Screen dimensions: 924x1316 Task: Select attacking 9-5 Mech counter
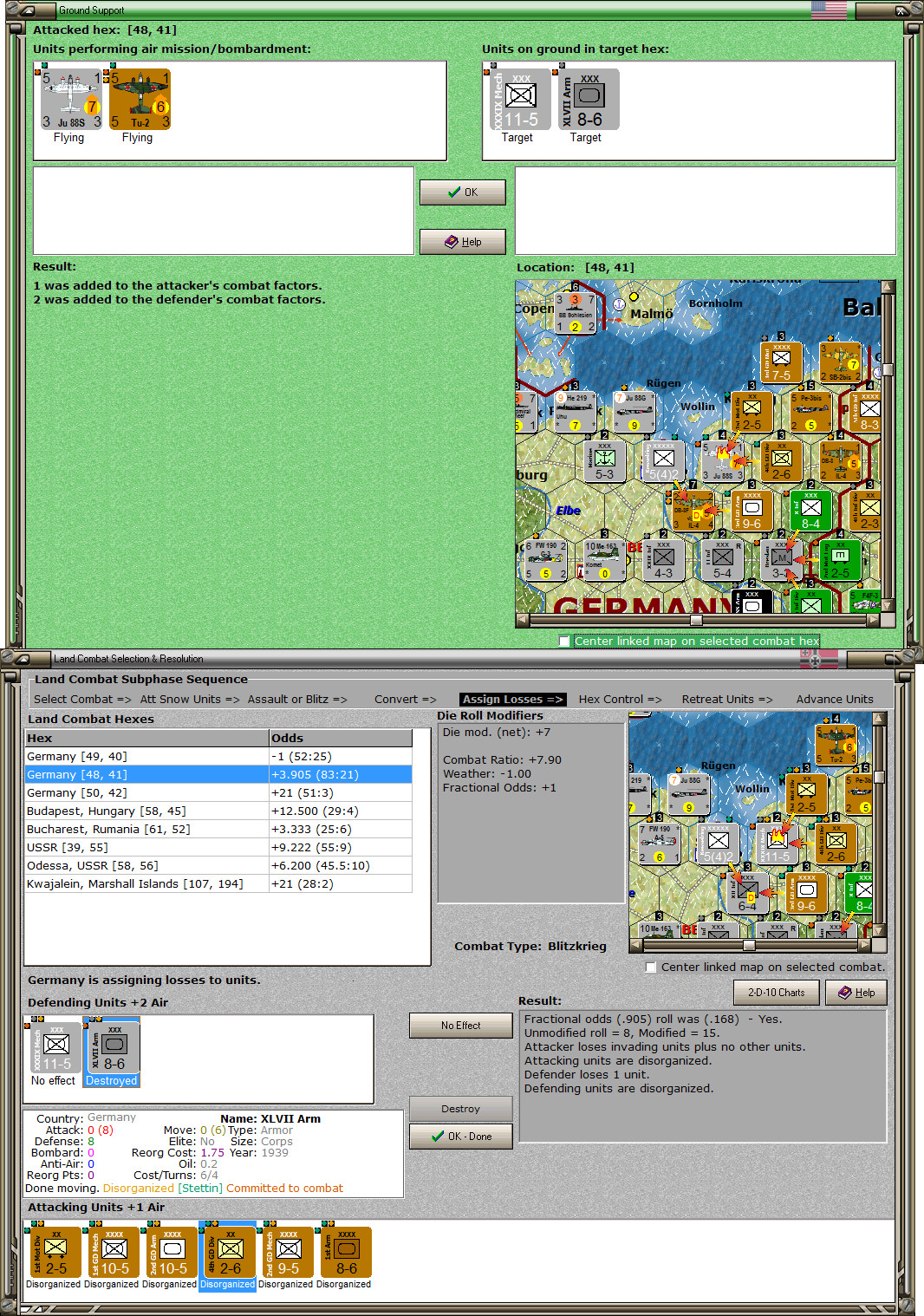[287, 1251]
